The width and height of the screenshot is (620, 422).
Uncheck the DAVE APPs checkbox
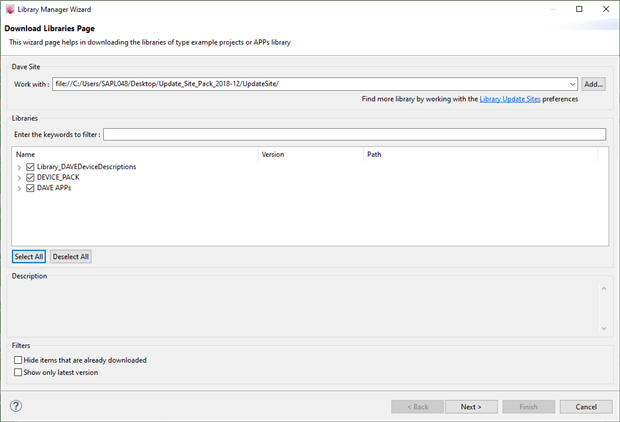(30, 188)
